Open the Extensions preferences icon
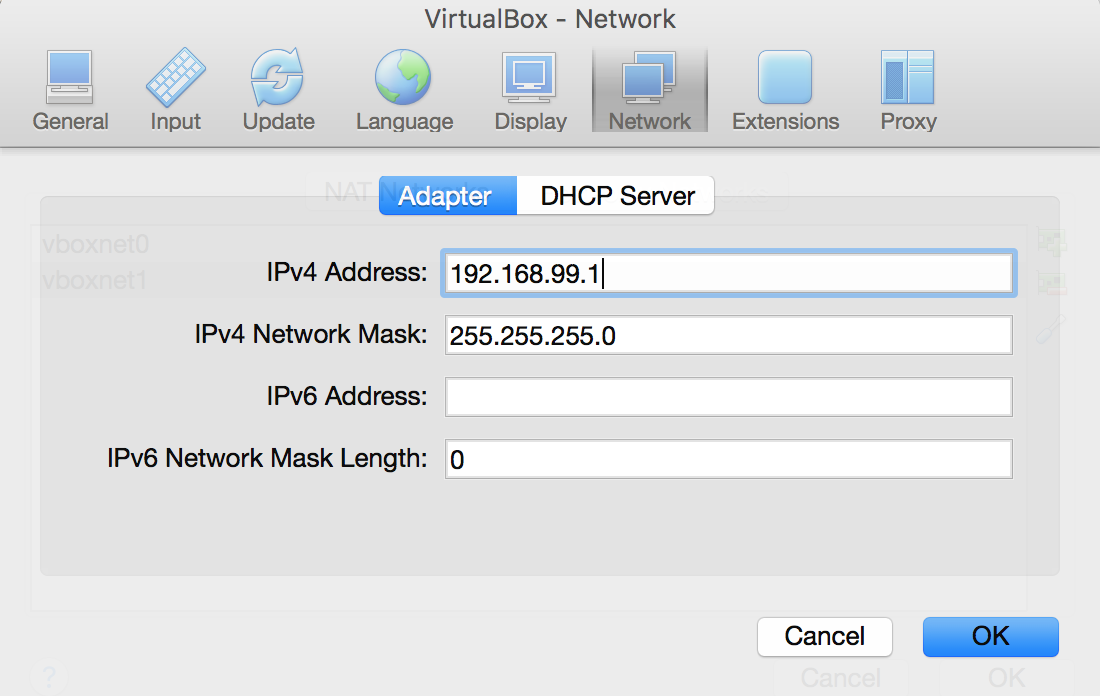The width and height of the screenshot is (1100, 696). (x=785, y=91)
